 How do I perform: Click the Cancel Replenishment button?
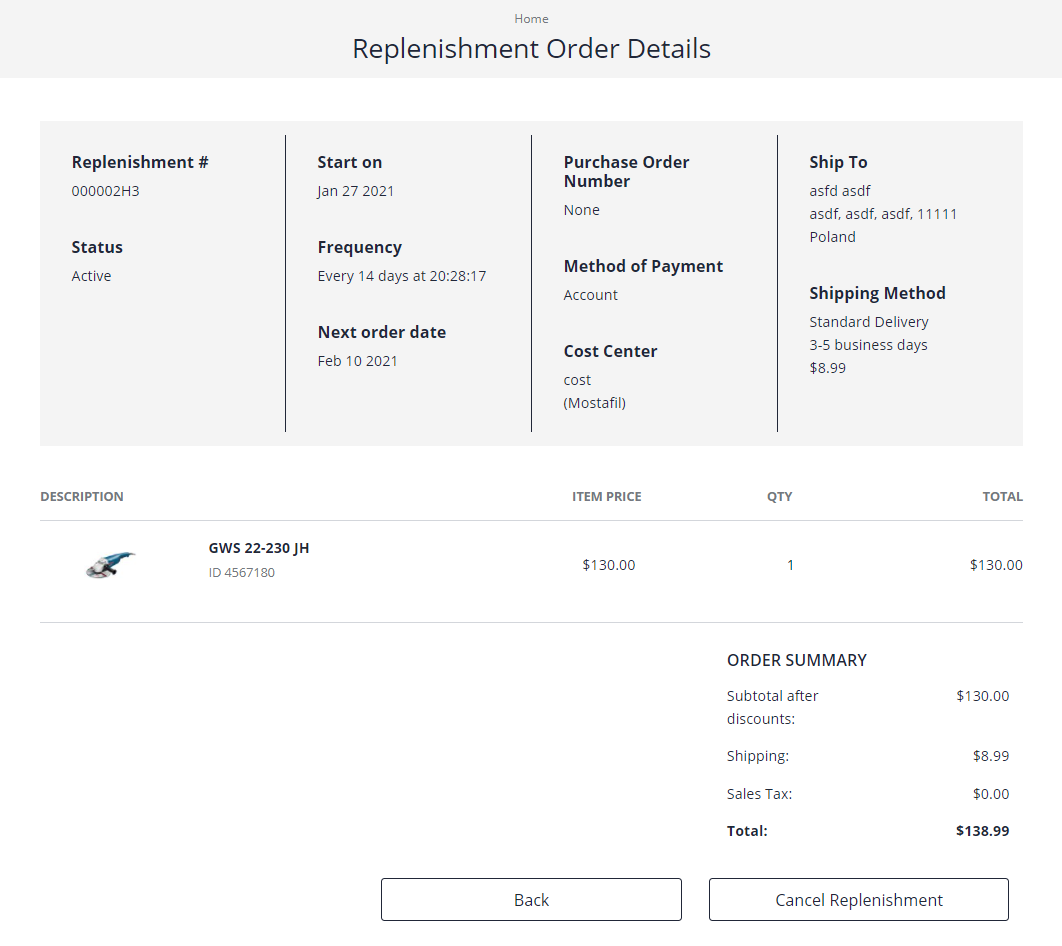859,899
